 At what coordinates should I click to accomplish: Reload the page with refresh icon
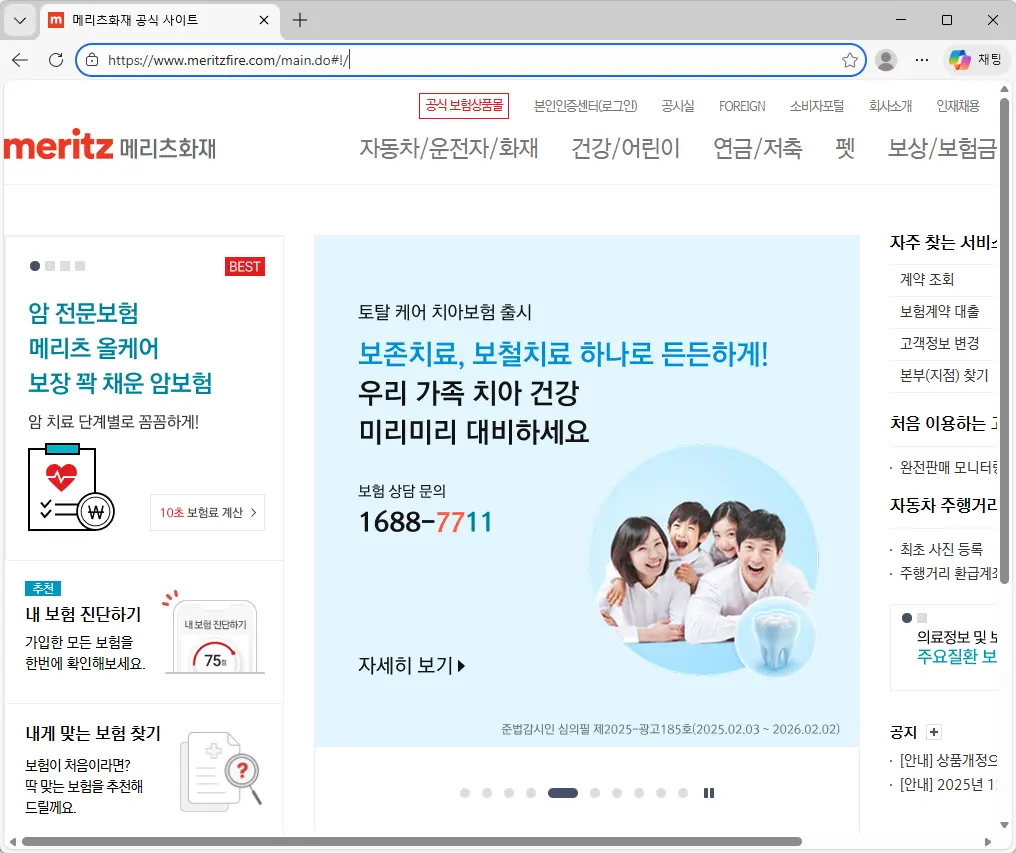[56, 60]
